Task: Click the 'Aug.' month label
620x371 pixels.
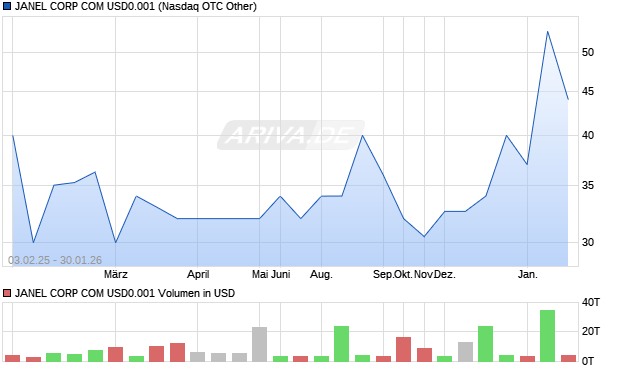Action: click(321, 274)
